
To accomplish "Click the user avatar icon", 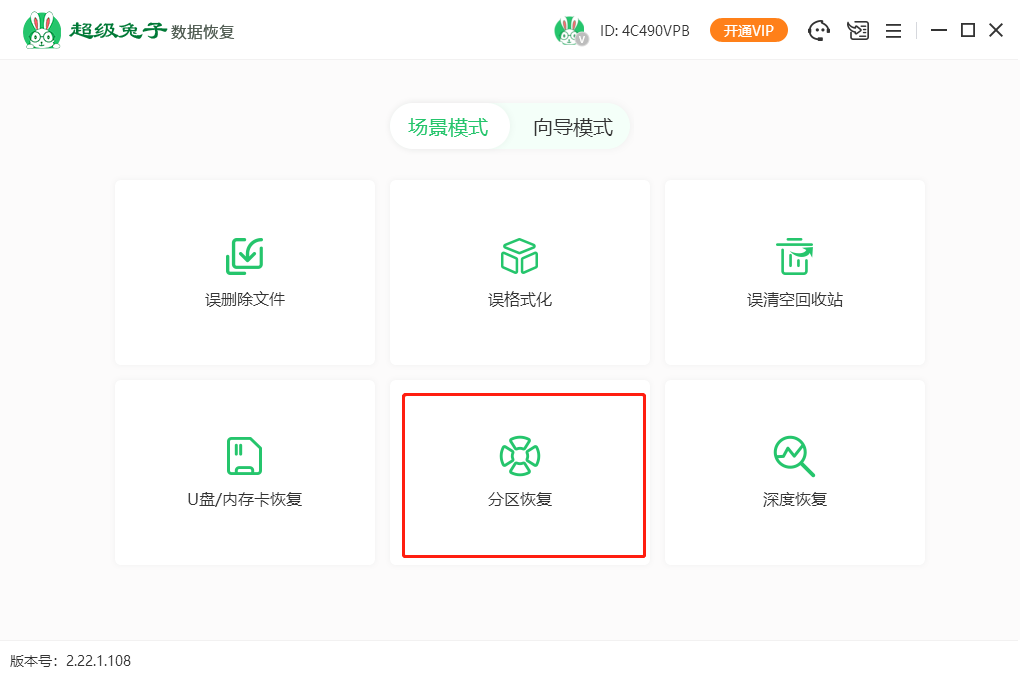I will (570, 31).
